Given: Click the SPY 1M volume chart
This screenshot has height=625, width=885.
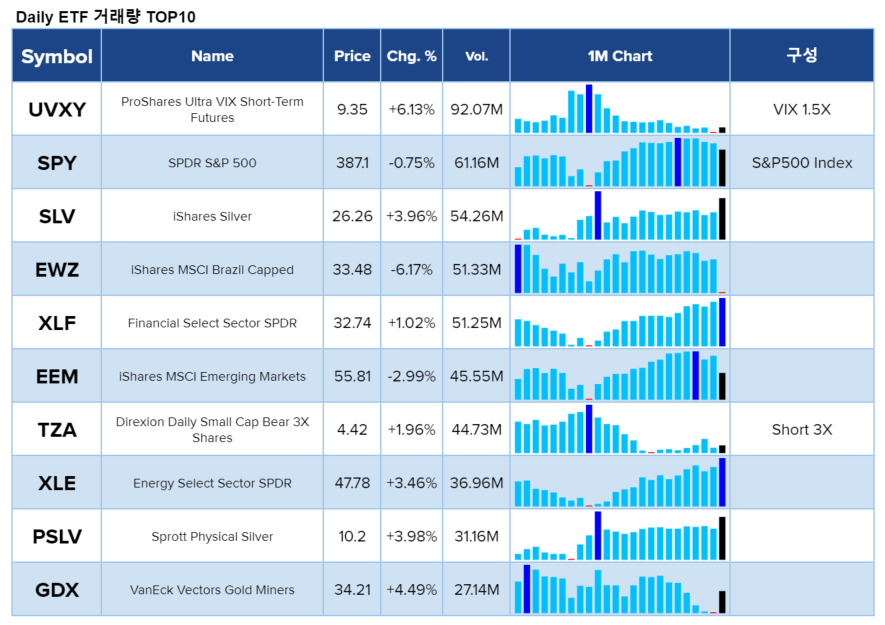Looking at the screenshot, I should 620,163.
